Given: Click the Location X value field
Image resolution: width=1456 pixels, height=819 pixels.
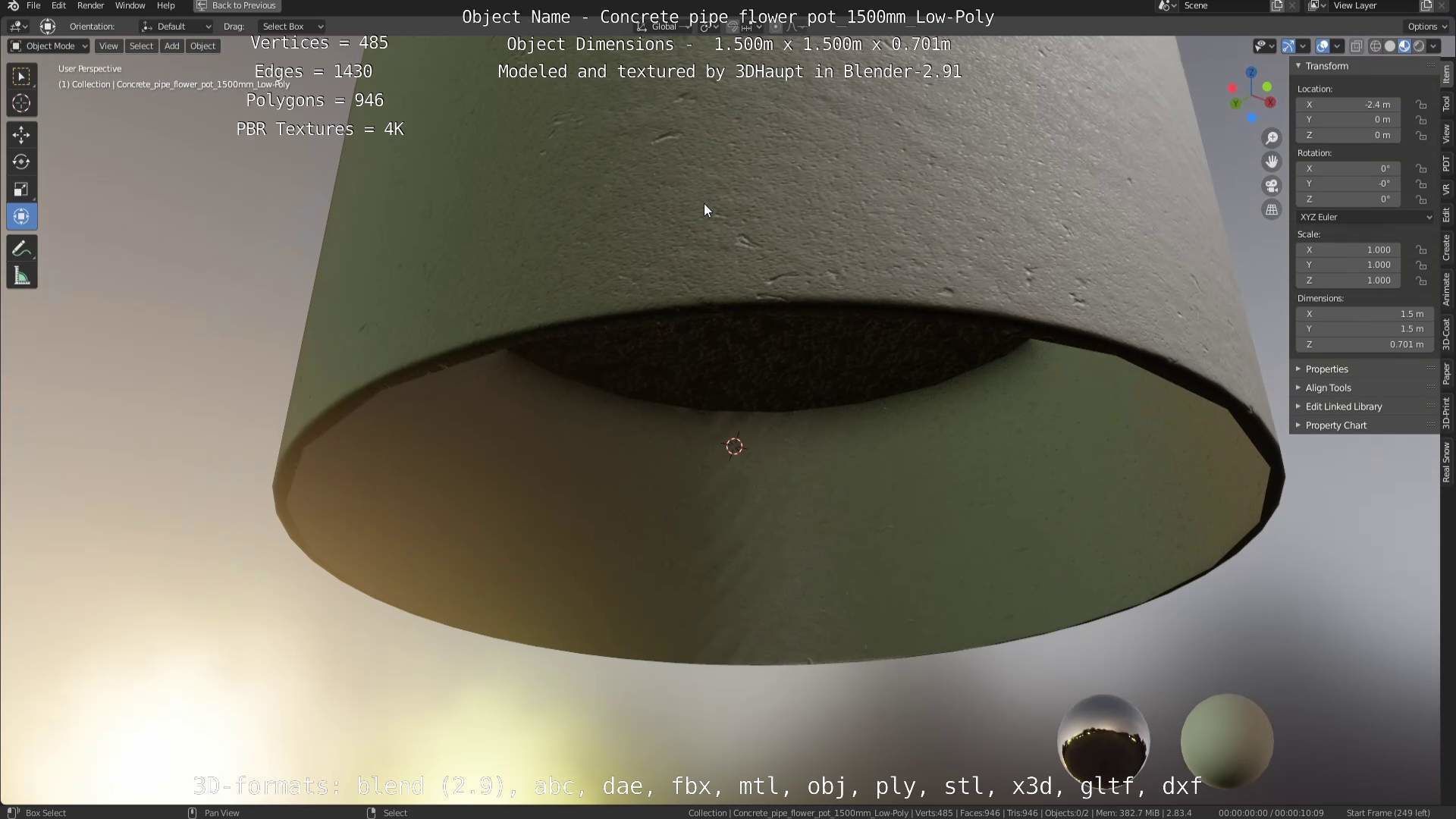Looking at the screenshot, I should [1348, 105].
